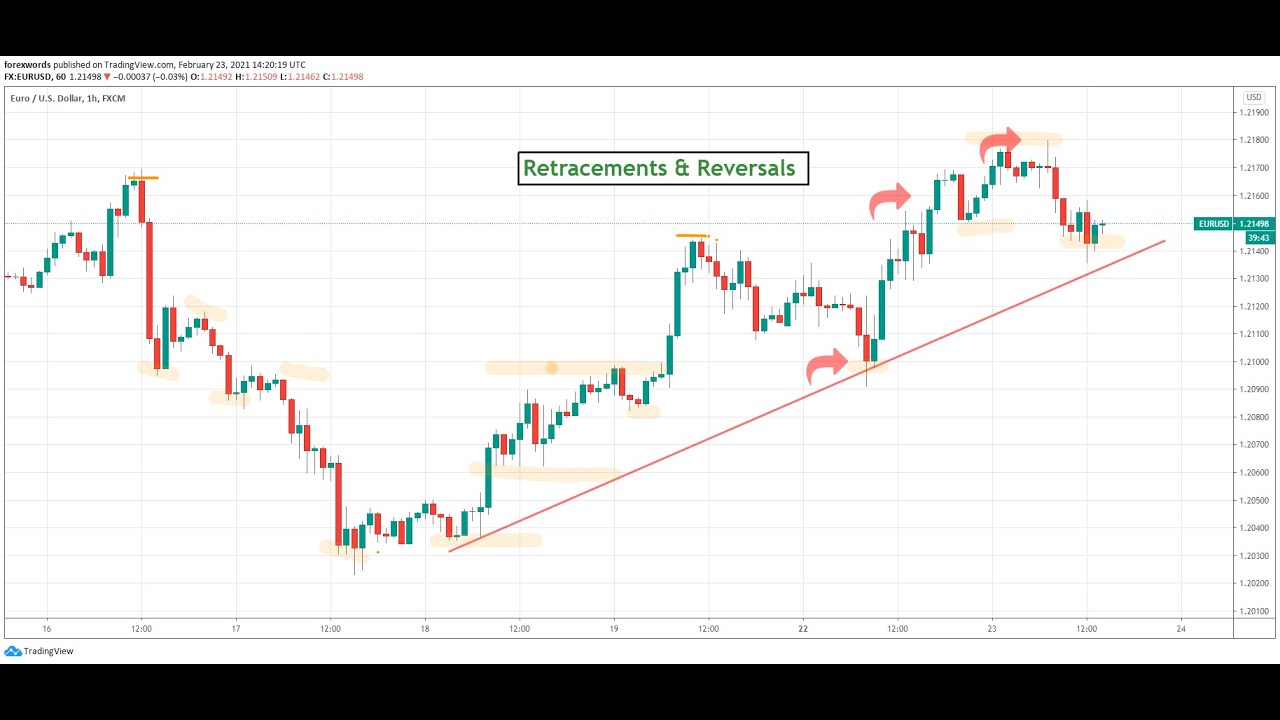Click date label 16 on time axis
The height and width of the screenshot is (720, 1280).
tap(47, 629)
